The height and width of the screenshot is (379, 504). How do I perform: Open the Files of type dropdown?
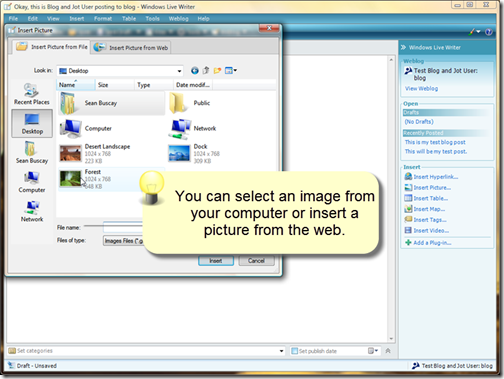point(123,240)
